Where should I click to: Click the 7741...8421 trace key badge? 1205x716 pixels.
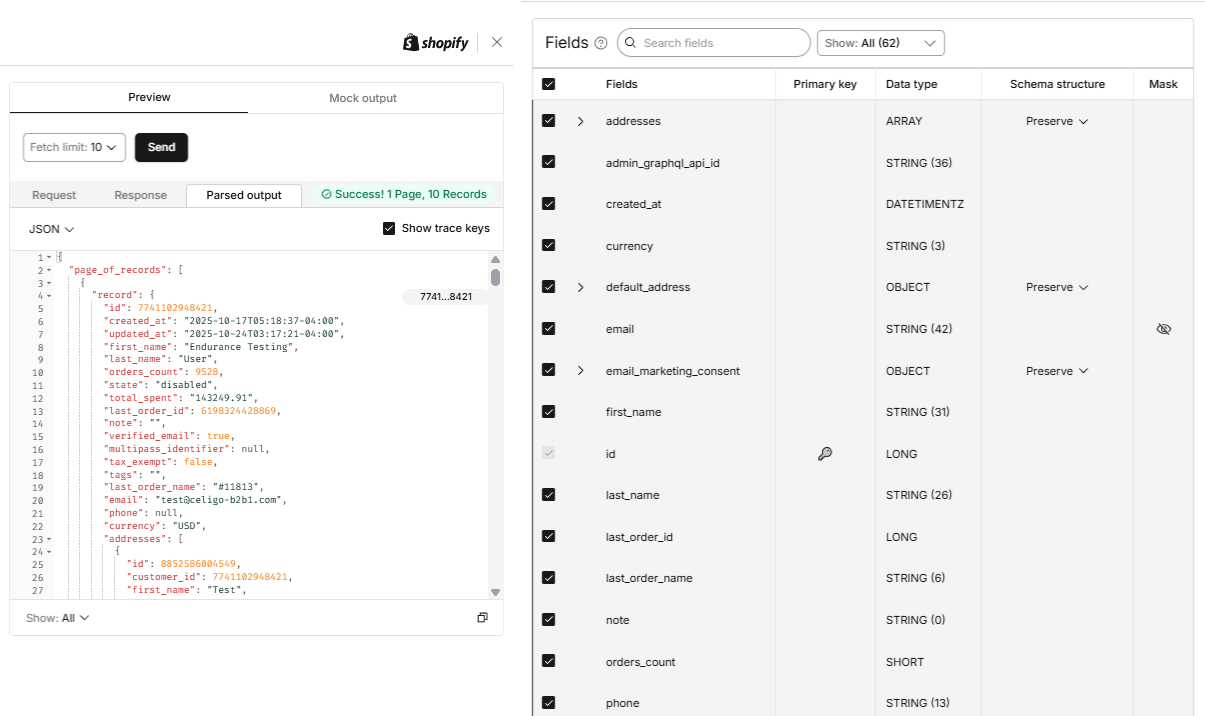(445, 297)
